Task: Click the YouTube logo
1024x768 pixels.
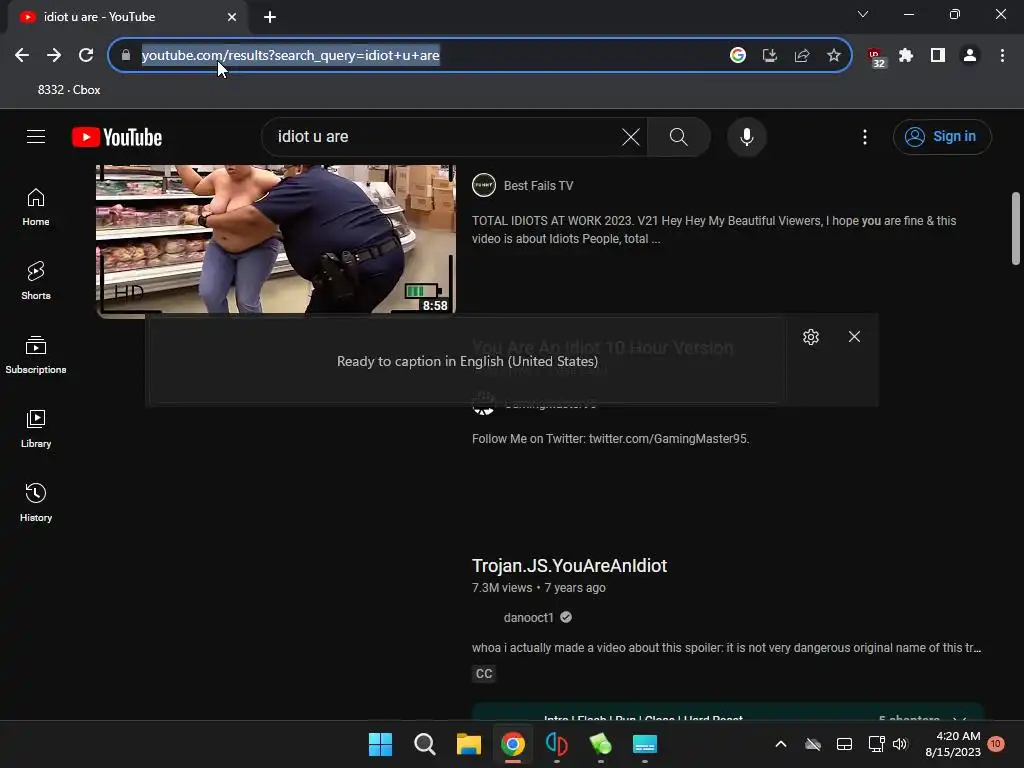Action: [x=117, y=137]
